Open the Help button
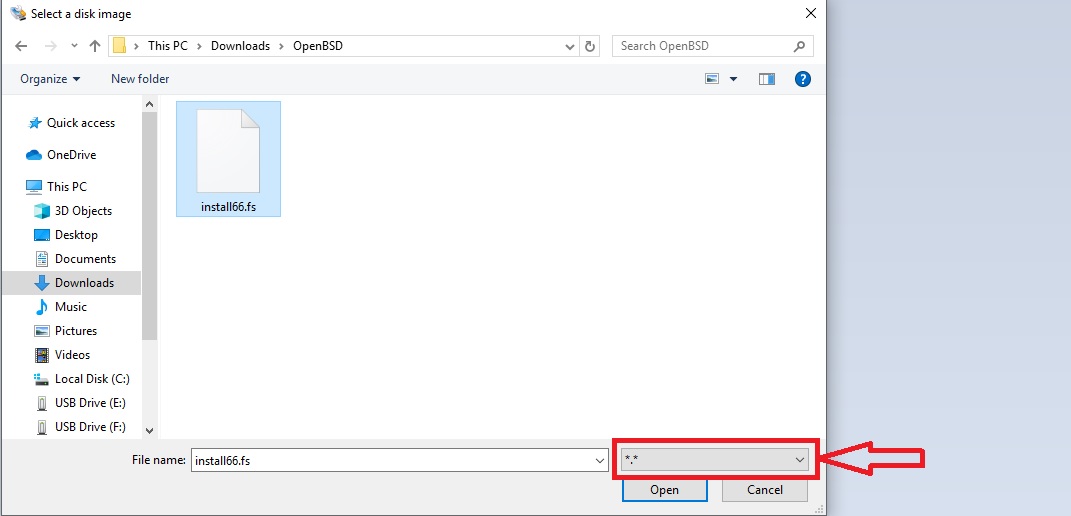The width and height of the screenshot is (1071, 516). 803,79
